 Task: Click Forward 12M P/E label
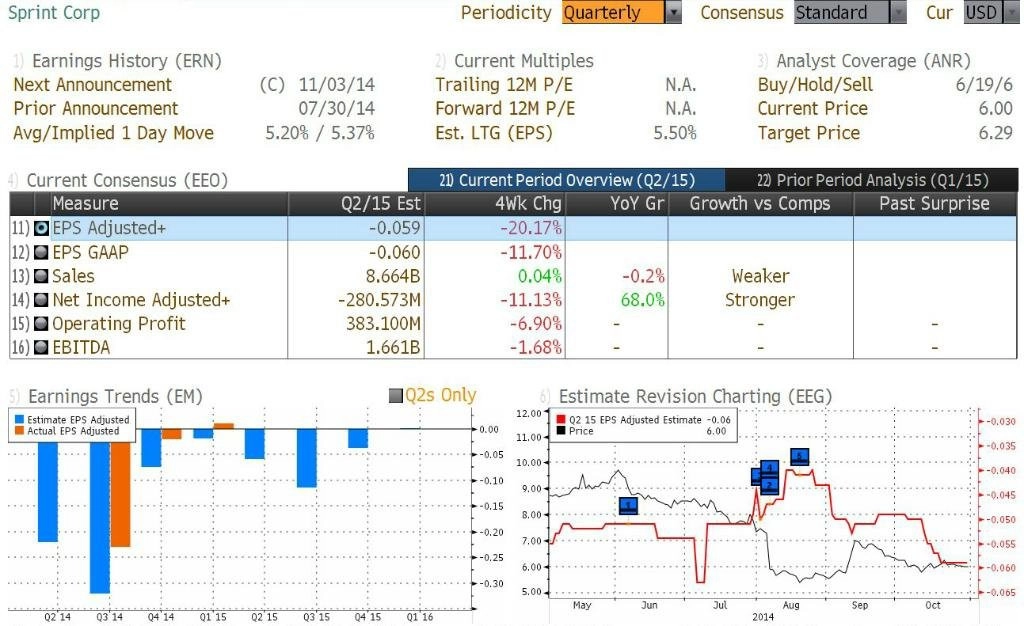(505, 108)
